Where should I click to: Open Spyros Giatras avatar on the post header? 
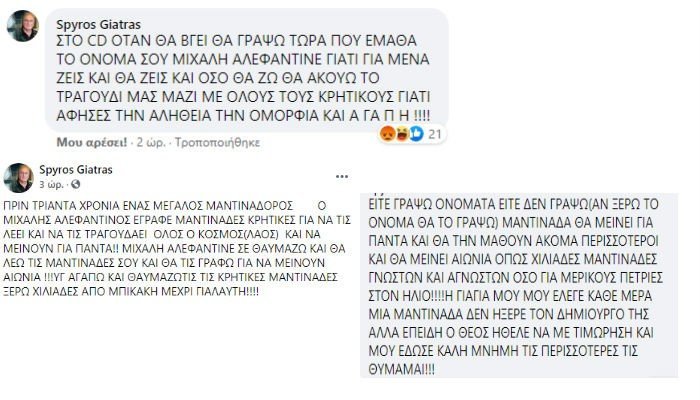[x=18, y=178]
